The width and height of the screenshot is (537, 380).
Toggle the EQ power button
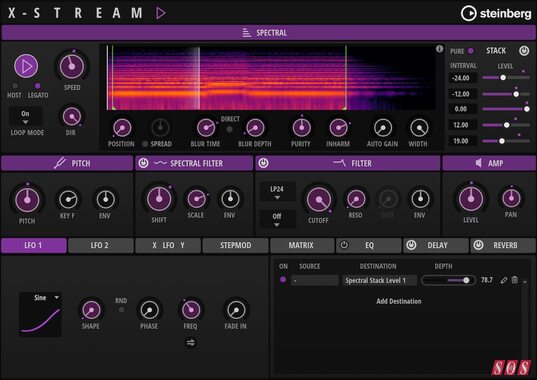[344, 245]
